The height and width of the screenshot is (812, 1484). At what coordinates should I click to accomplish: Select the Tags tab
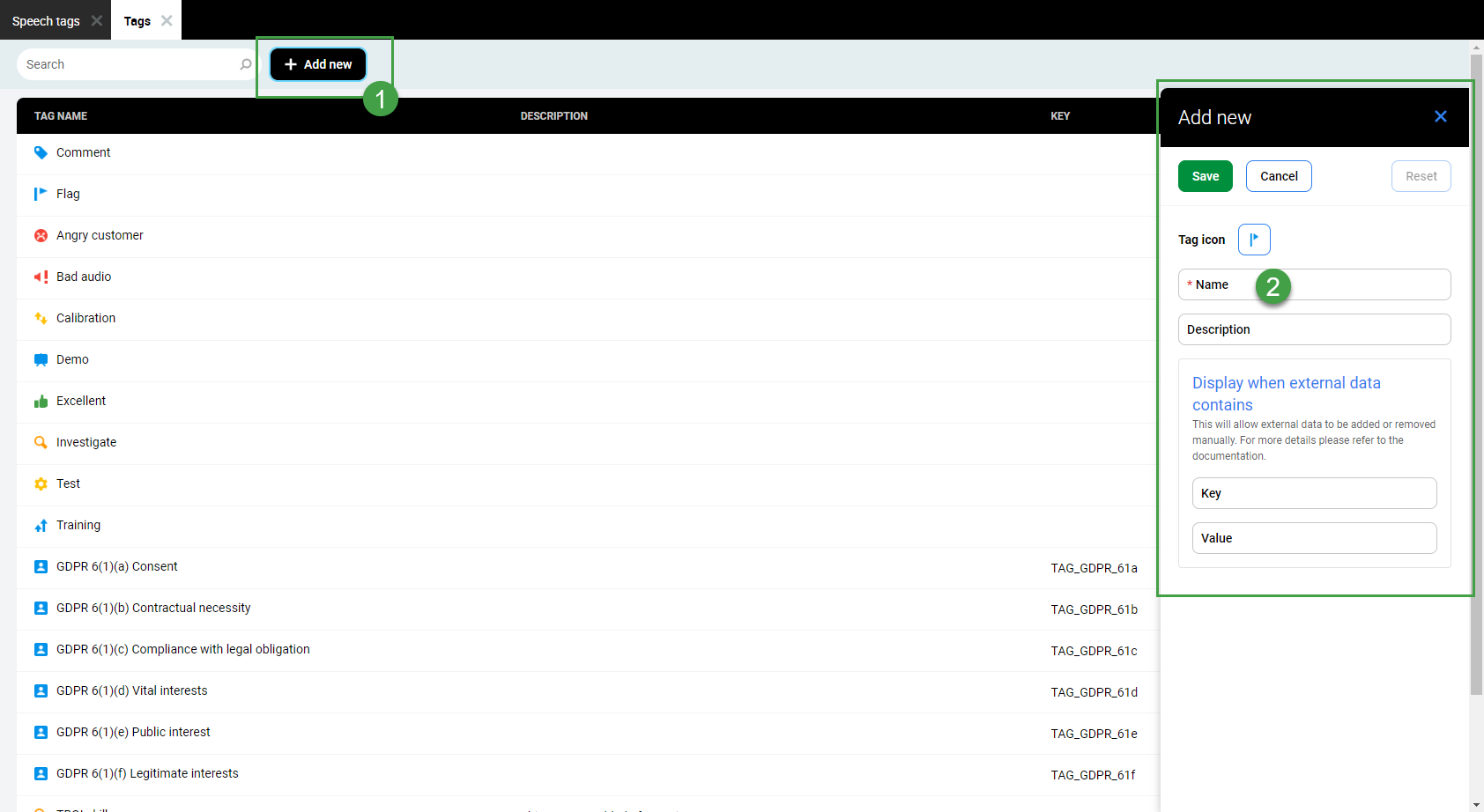[x=137, y=20]
